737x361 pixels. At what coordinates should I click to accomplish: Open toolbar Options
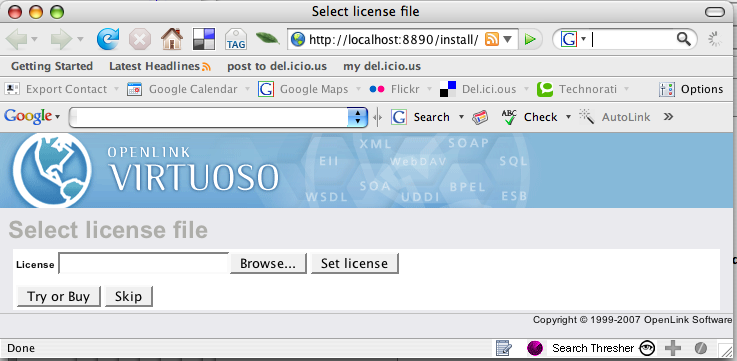click(x=691, y=89)
